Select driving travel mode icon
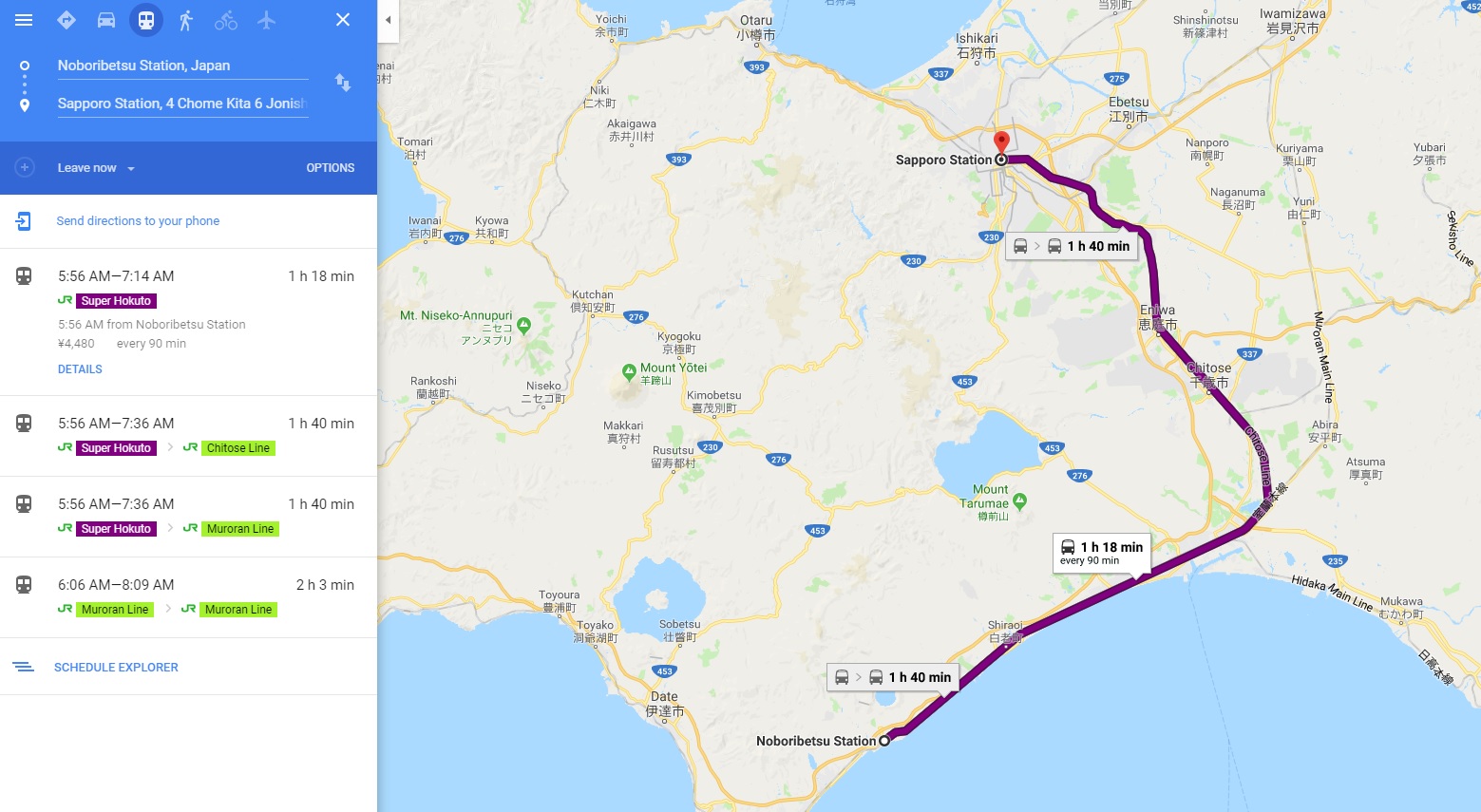The width and height of the screenshot is (1481, 812). coord(106,20)
